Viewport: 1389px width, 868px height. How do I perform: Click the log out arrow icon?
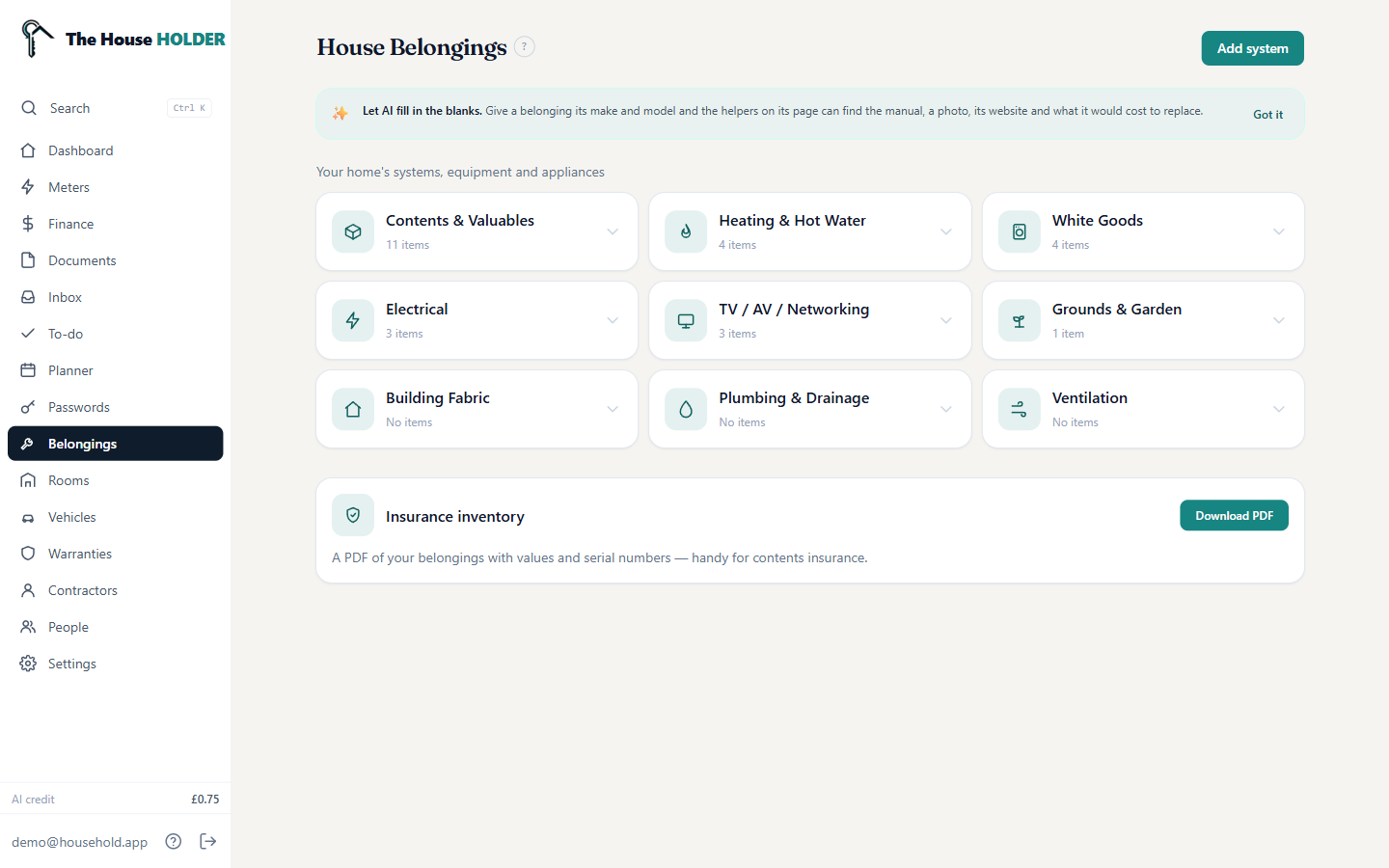click(x=208, y=841)
